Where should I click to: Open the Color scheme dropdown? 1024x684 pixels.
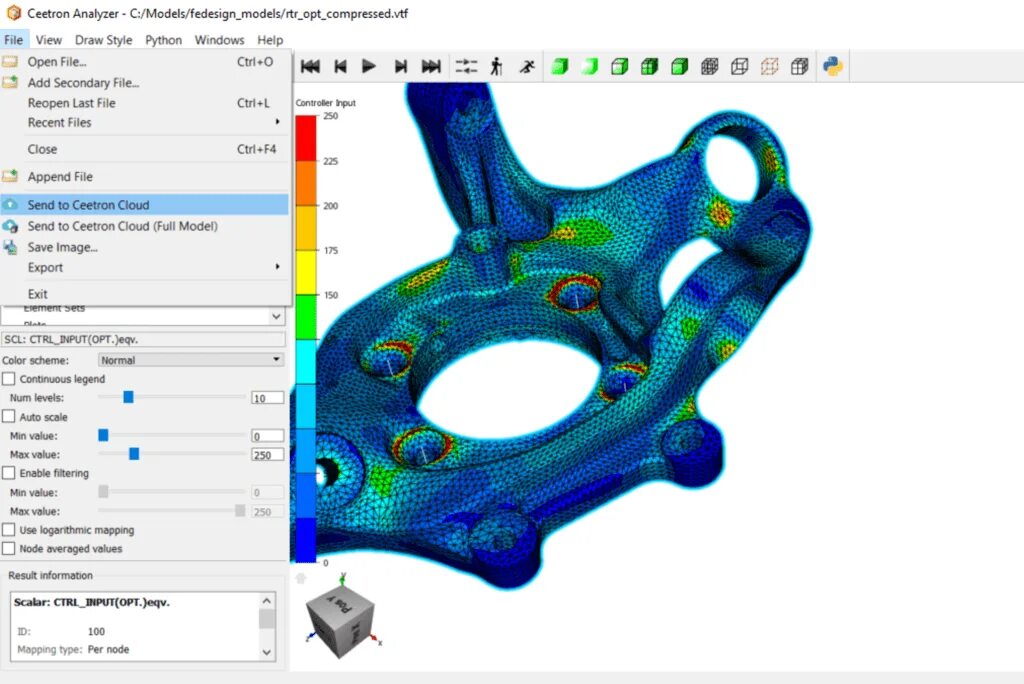pyautogui.click(x=191, y=360)
